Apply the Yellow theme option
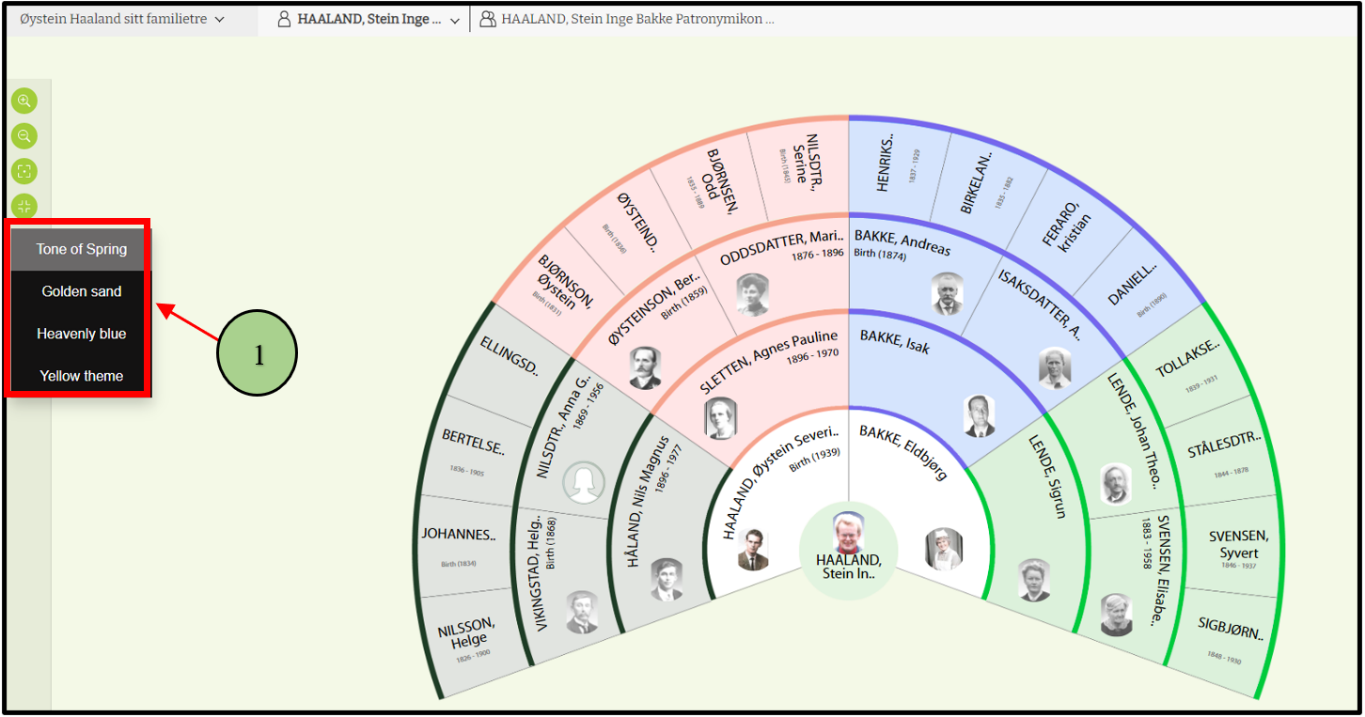 click(81, 376)
